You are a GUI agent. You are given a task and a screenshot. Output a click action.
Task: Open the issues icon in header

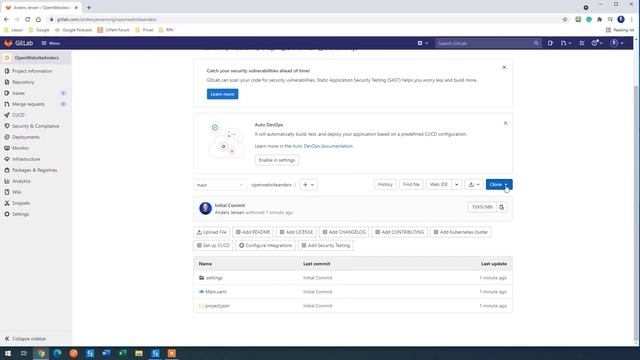[x=550, y=43]
